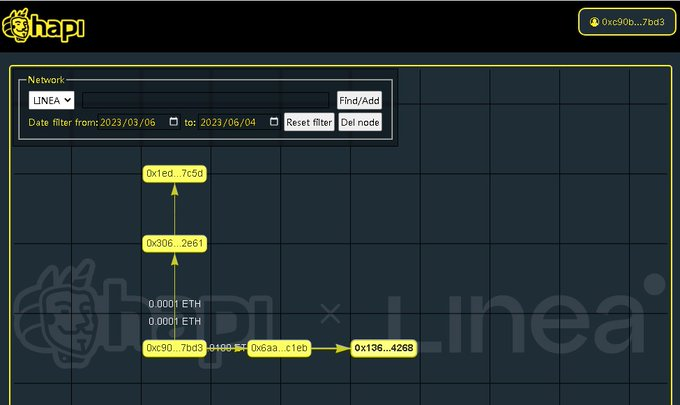Click the Del node button
Viewport: 680px width, 405px height.
pos(360,122)
